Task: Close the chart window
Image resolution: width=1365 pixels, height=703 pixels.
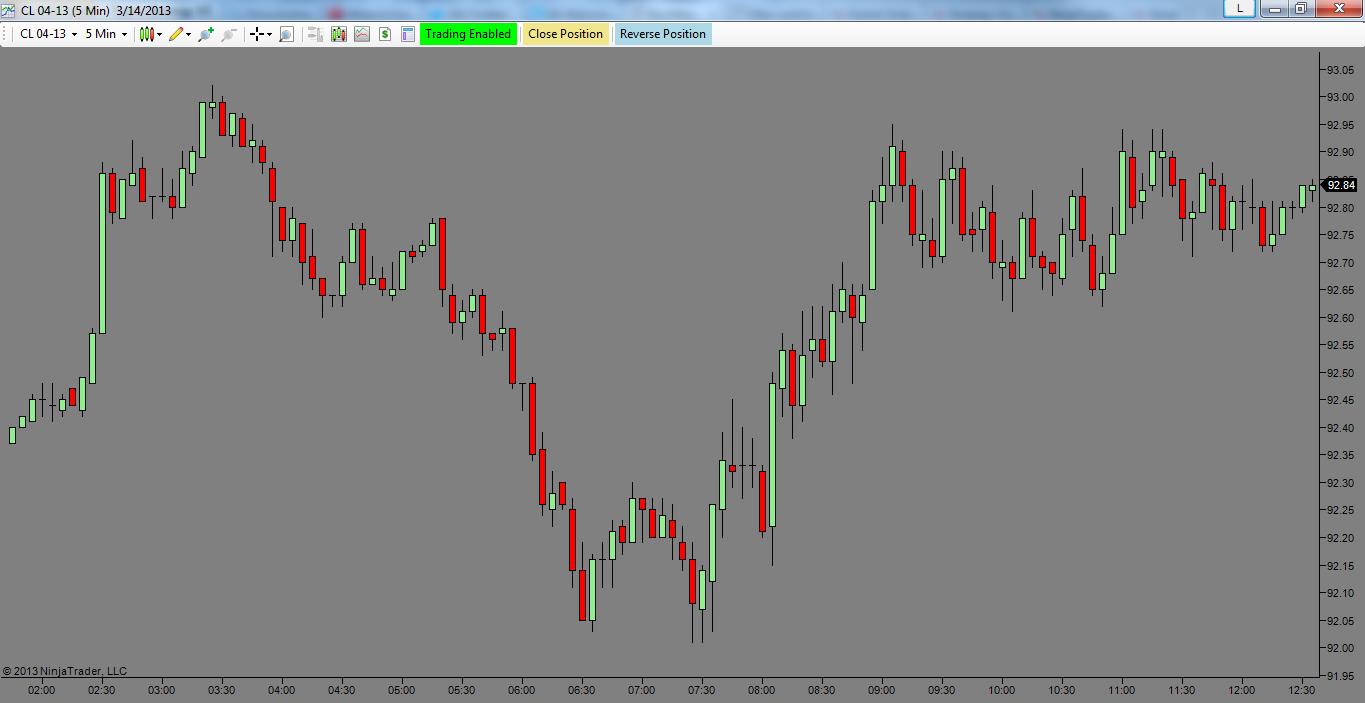Action: [x=1338, y=8]
